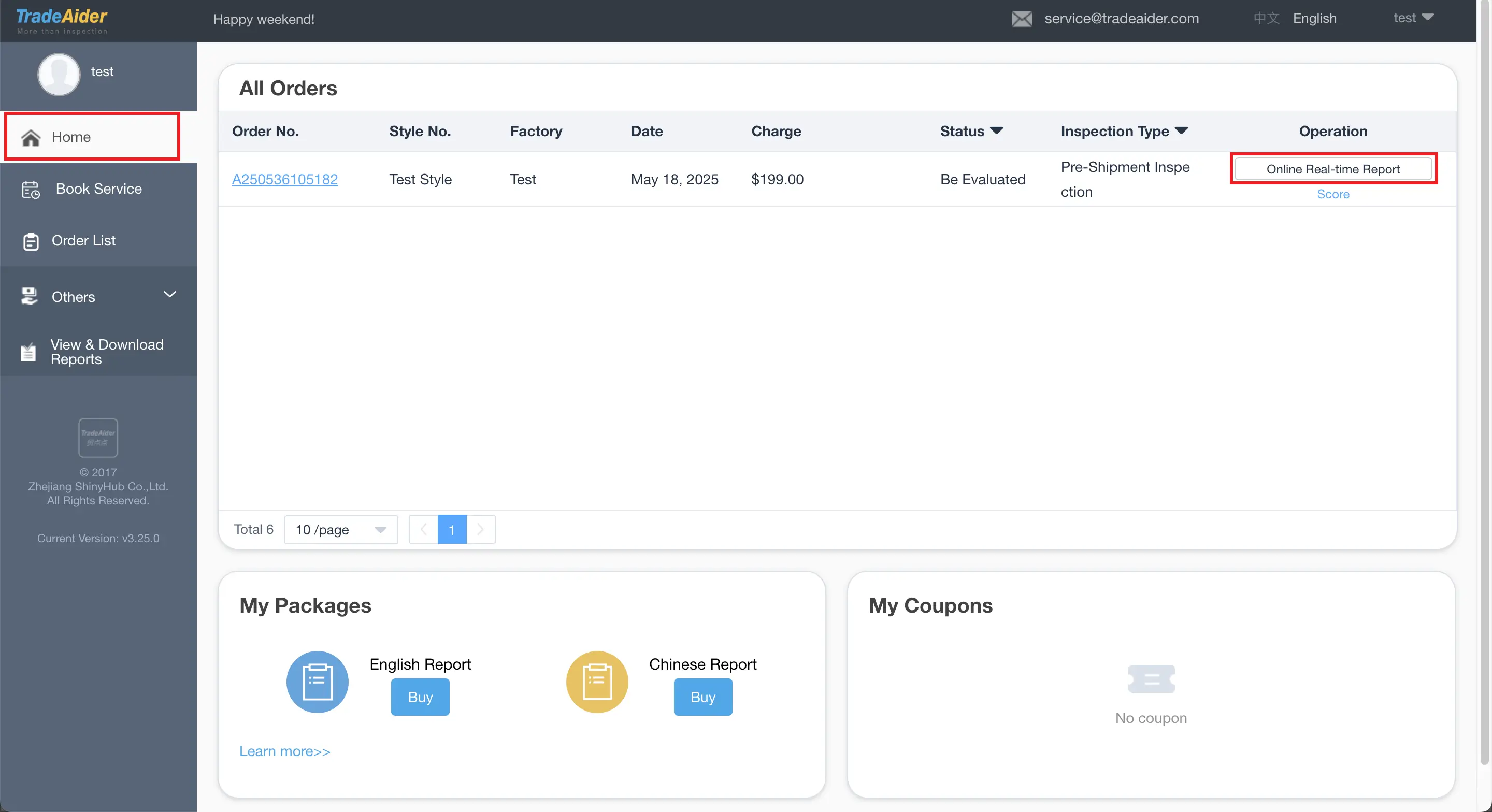
Task: Click the Order No. column header
Action: coord(265,131)
